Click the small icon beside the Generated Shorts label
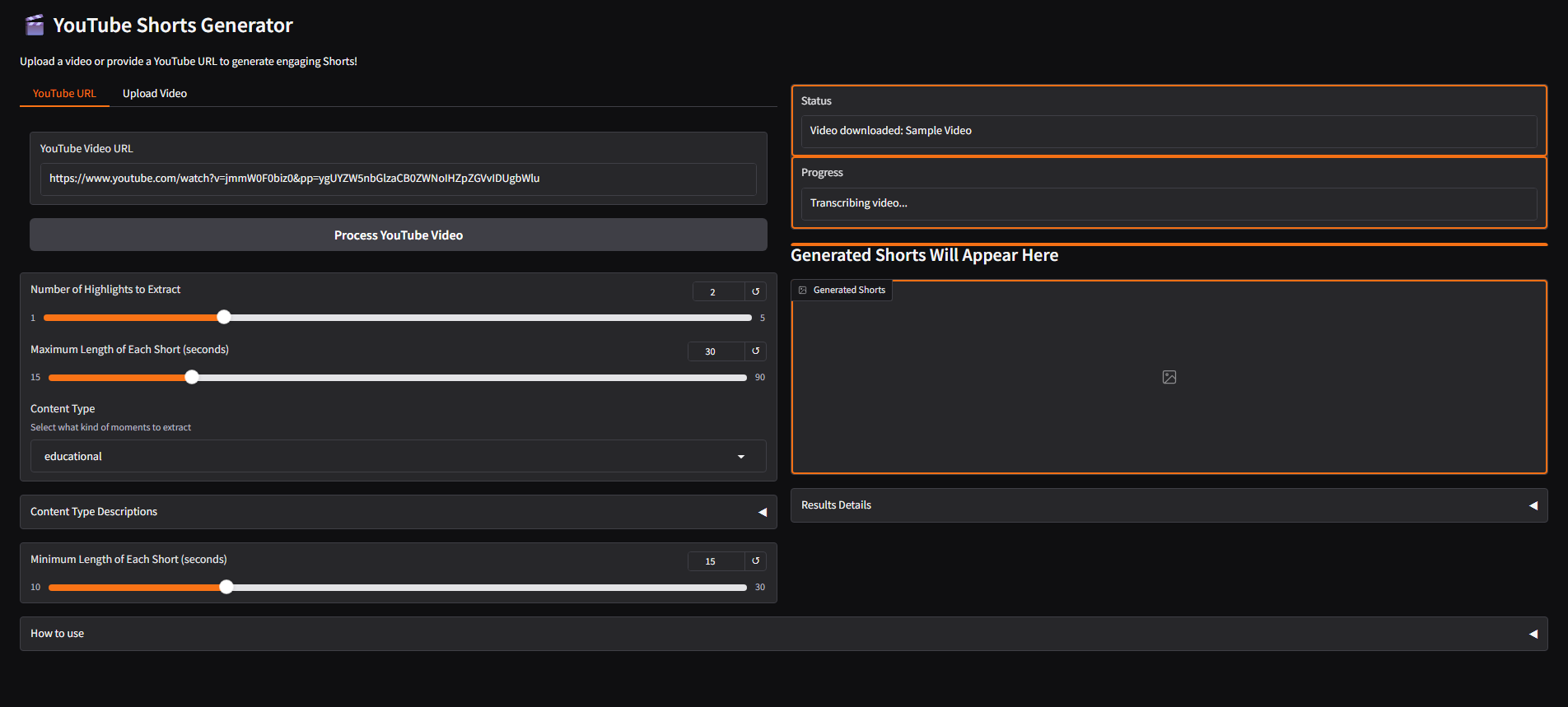Image resolution: width=1568 pixels, height=707 pixels. (x=803, y=291)
